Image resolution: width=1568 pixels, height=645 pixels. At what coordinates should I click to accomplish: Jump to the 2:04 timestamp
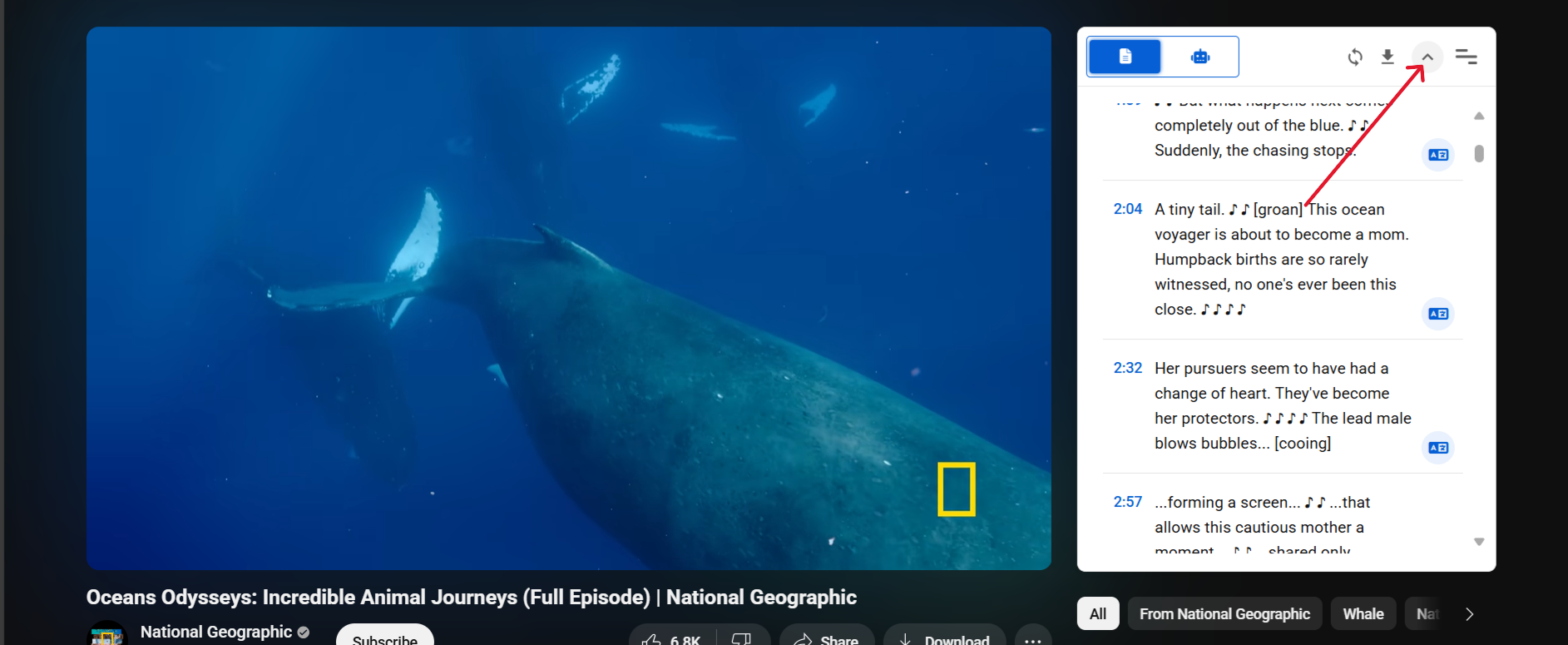1127,209
